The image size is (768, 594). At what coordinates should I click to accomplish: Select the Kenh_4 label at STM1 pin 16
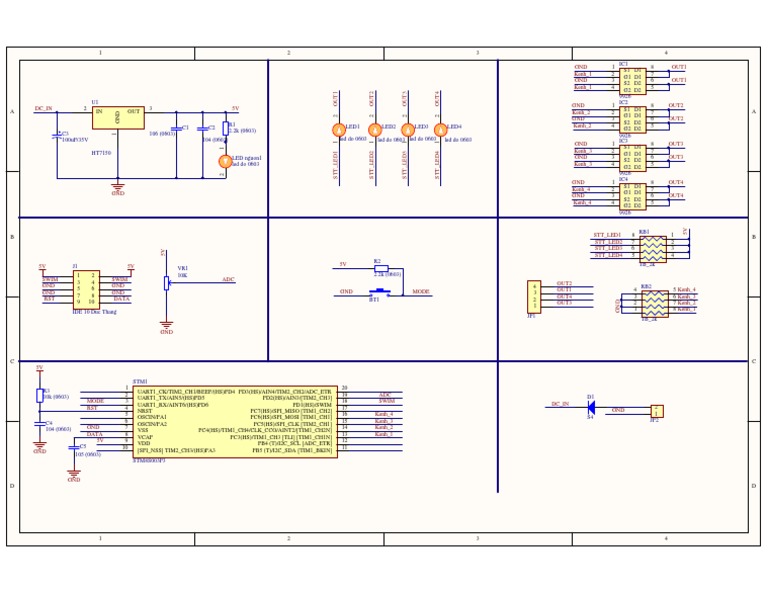(384, 414)
